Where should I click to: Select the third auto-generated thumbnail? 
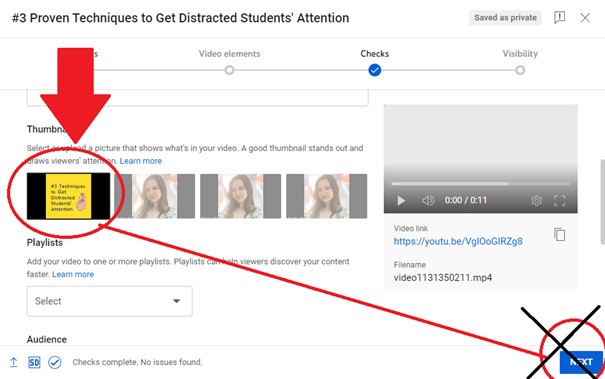[x=240, y=196]
